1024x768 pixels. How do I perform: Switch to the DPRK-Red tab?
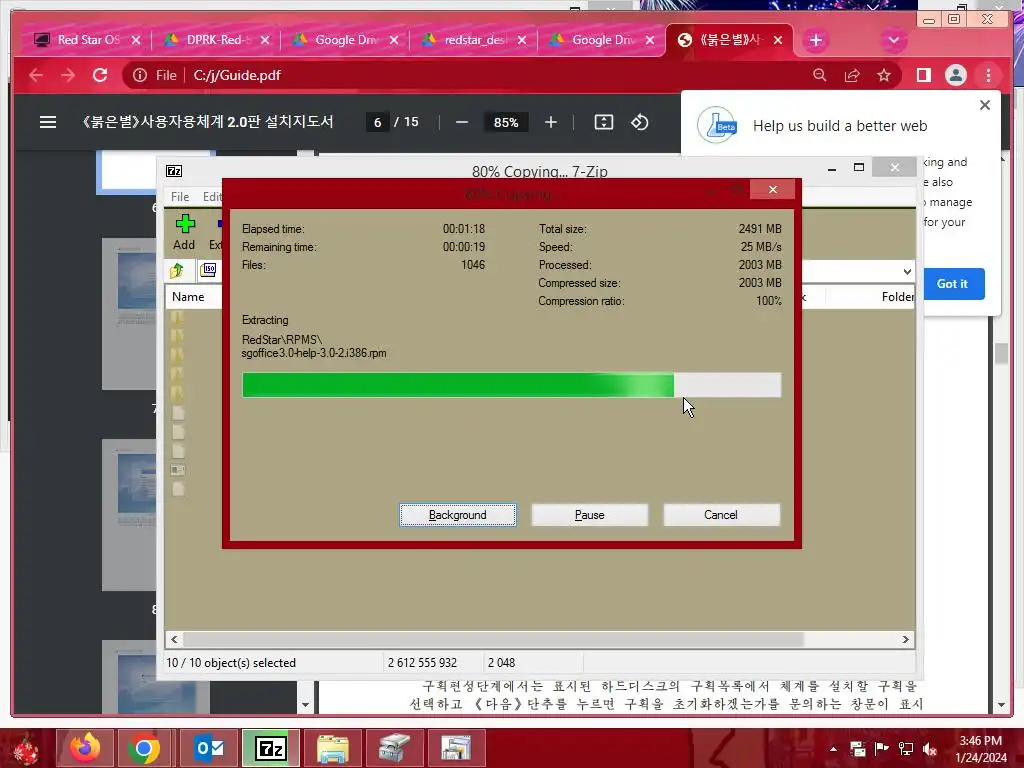[216, 40]
